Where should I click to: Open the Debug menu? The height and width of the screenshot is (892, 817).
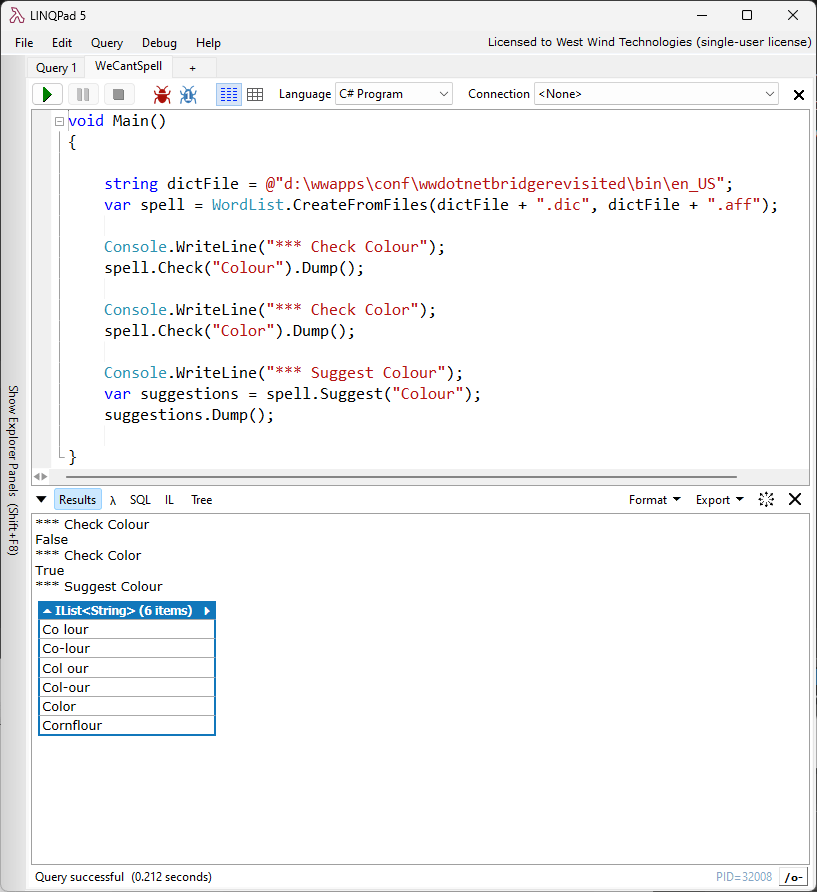(x=159, y=43)
